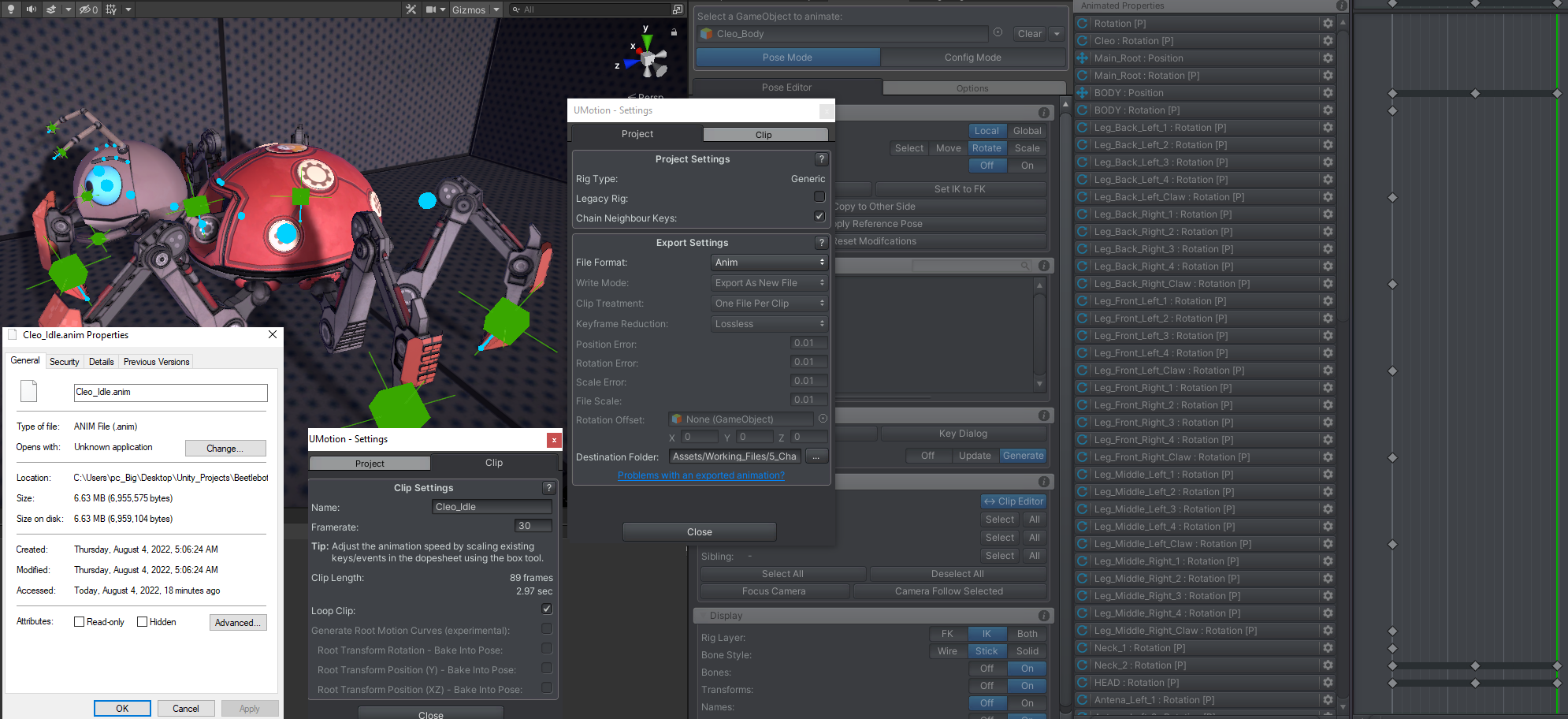This screenshot has height=719, width=1568.
Task: Click the rotation icon of Cleo : Rotation row
Action: pyautogui.click(x=1083, y=41)
